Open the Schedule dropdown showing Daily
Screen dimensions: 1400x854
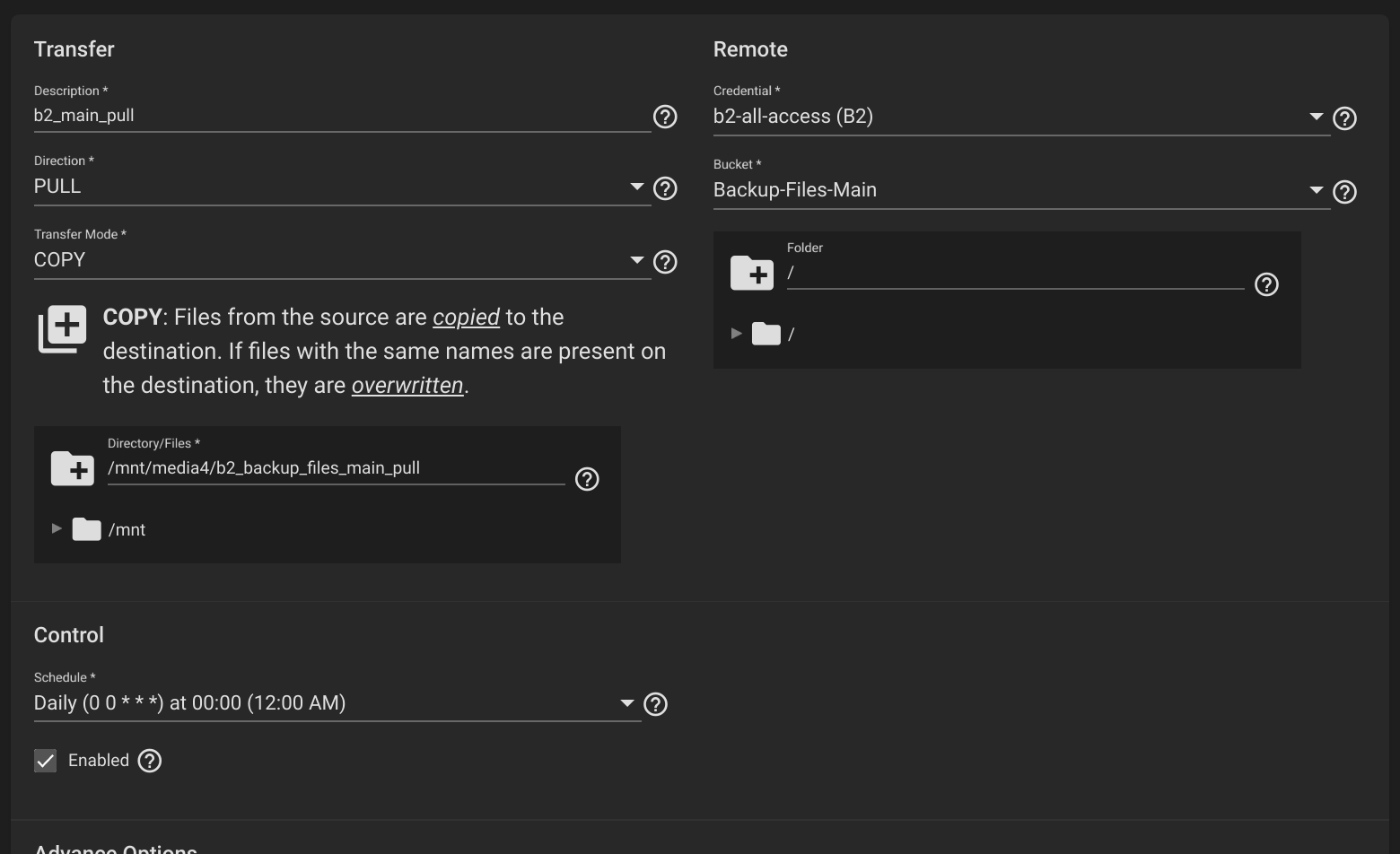pos(337,703)
